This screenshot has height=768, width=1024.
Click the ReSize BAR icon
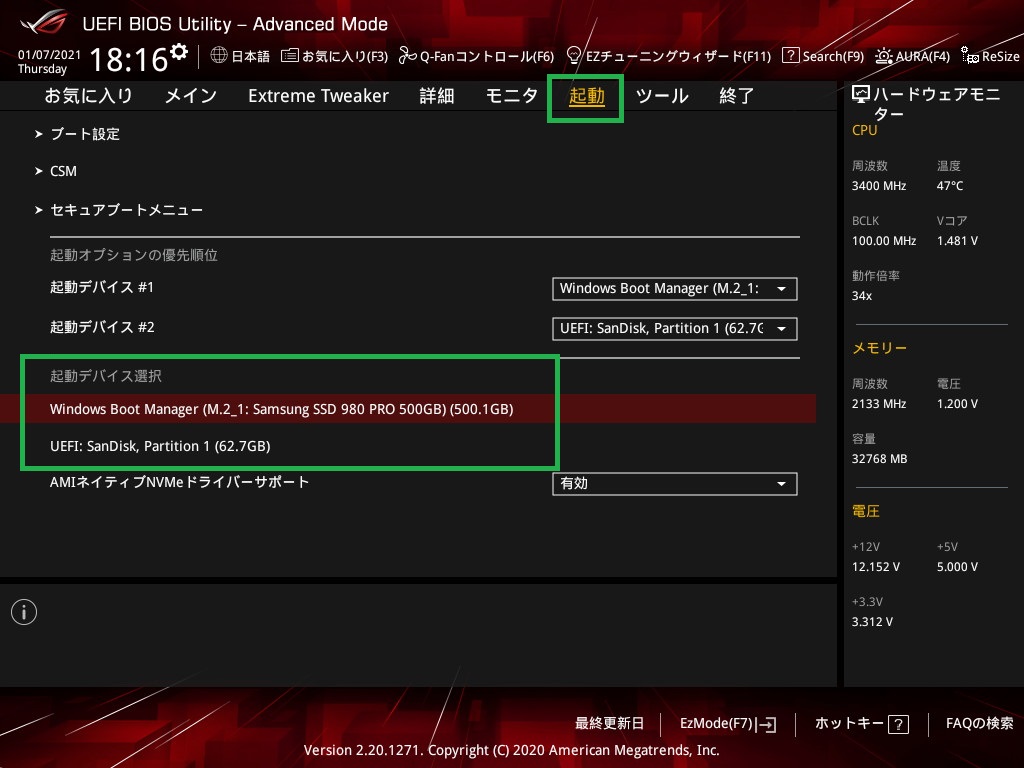pyautogui.click(x=970, y=56)
